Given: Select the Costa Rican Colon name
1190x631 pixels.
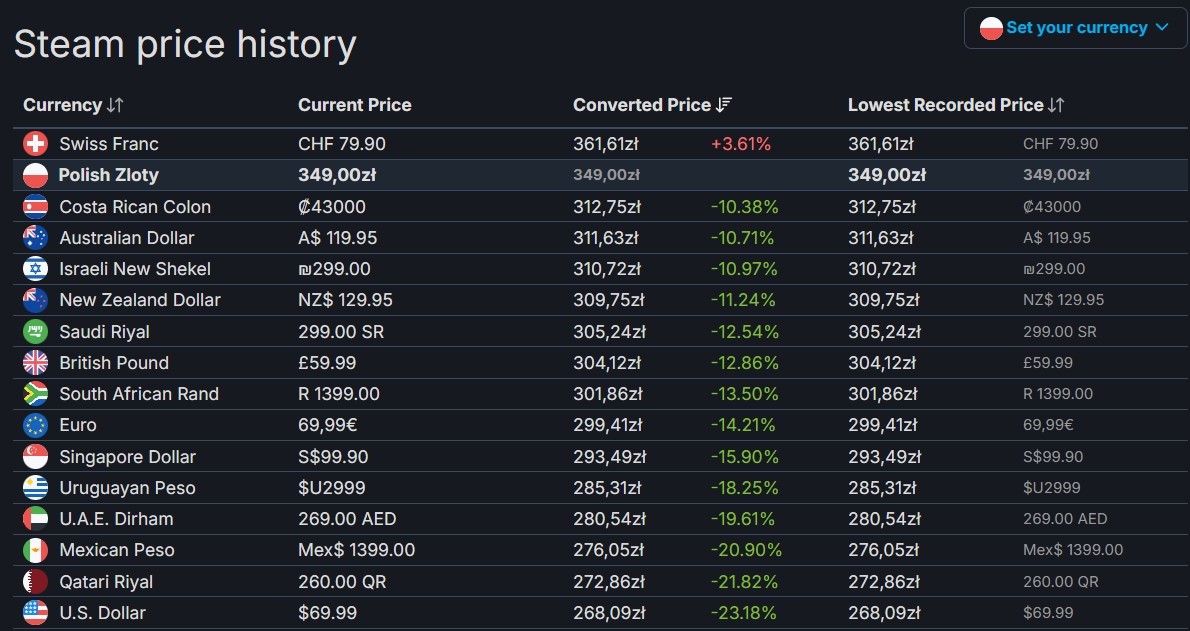Looking at the screenshot, I should [x=135, y=207].
